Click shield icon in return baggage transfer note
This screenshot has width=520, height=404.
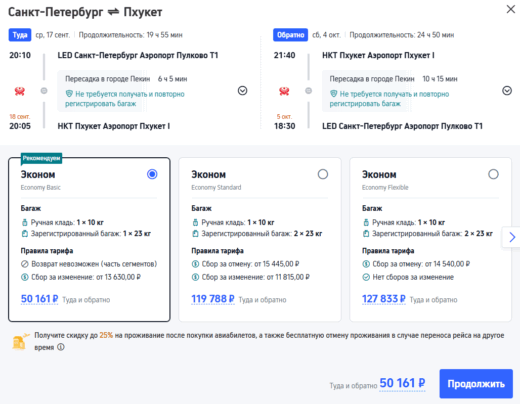333,94
